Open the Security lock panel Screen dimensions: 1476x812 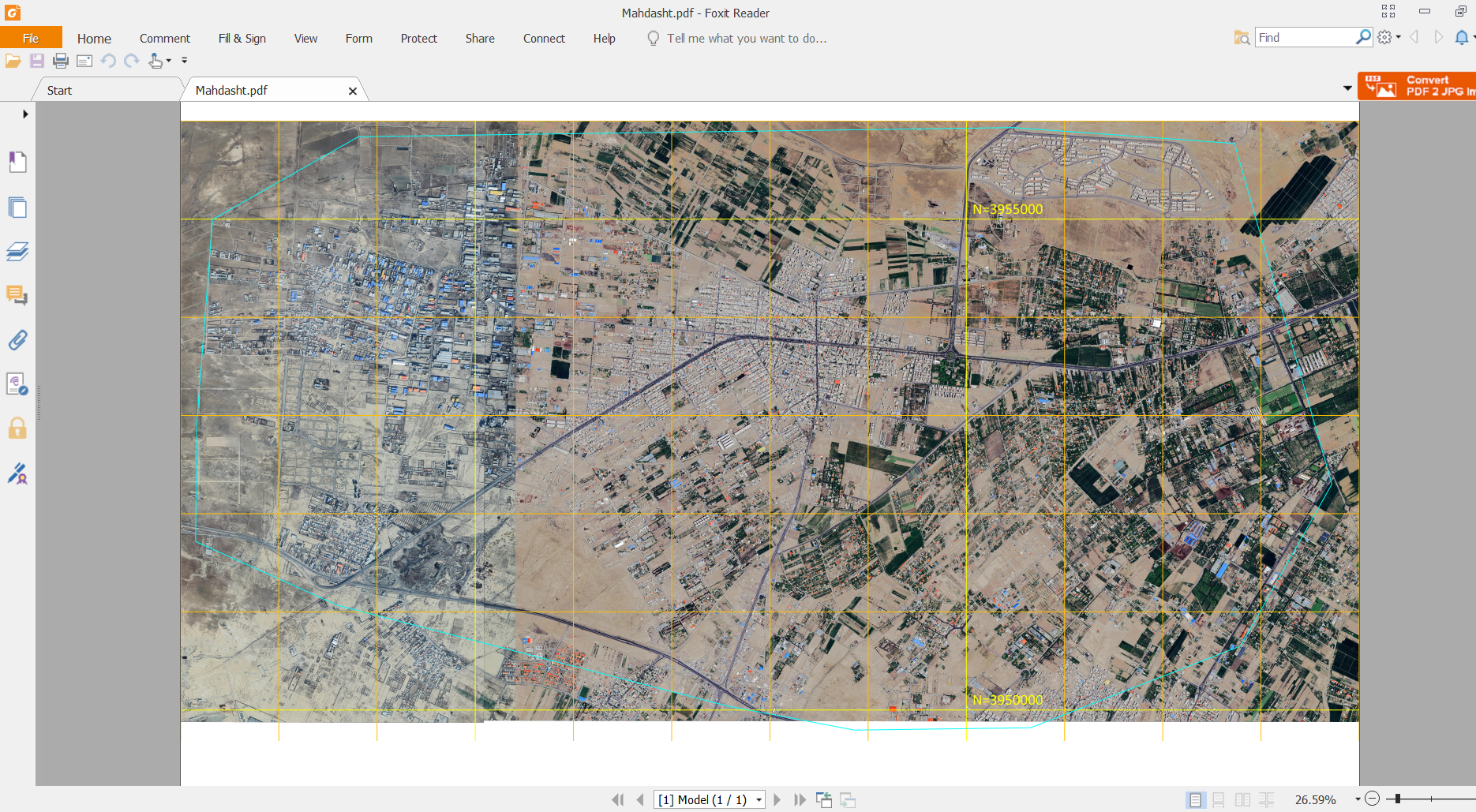coord(17,428)
